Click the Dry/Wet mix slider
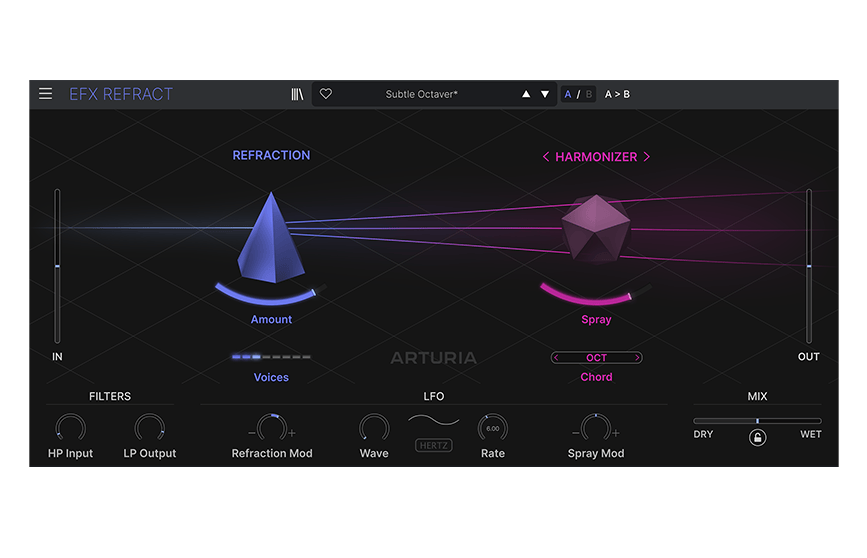 [757, 421]
